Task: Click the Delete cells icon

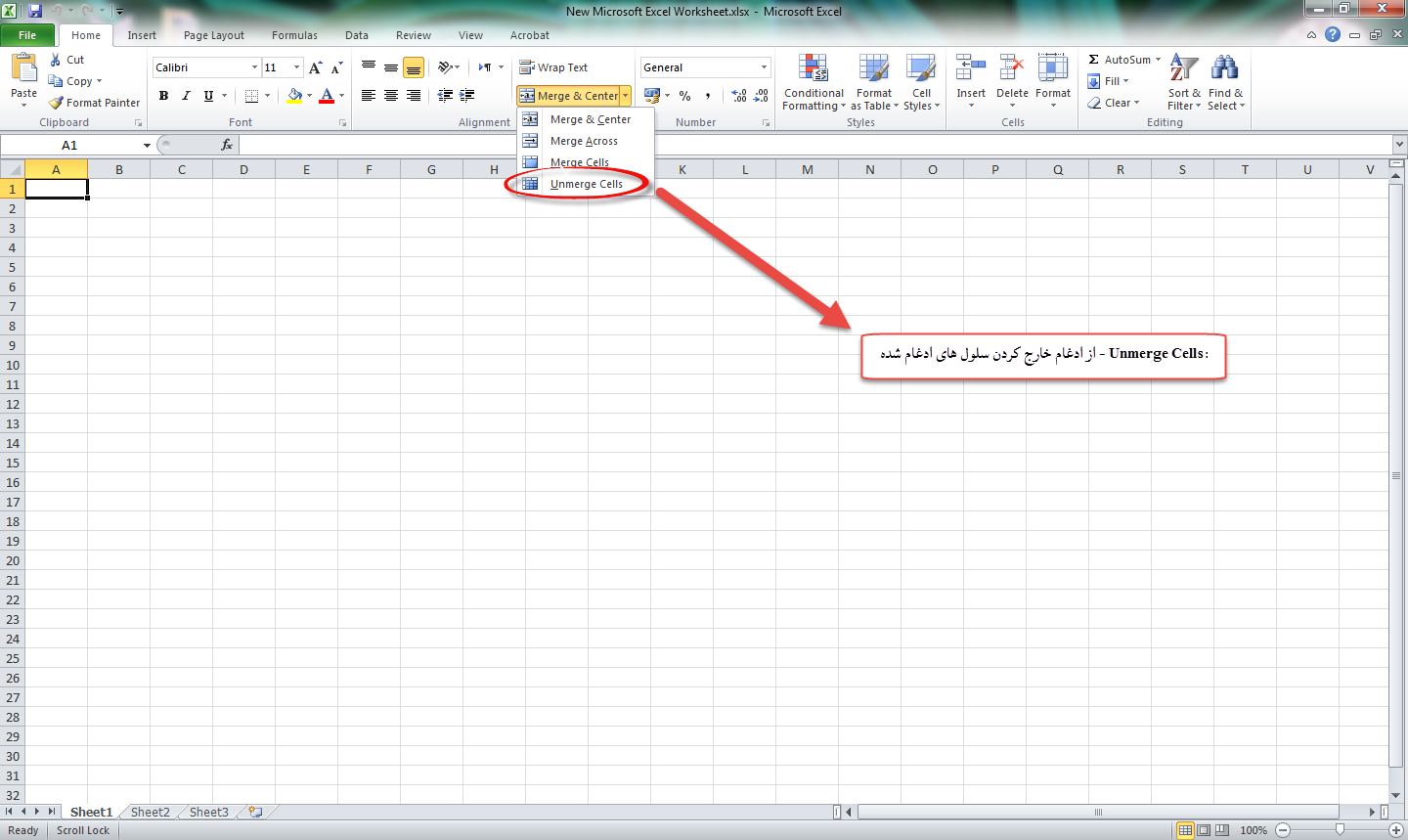Action: (x=1011, y=68)
